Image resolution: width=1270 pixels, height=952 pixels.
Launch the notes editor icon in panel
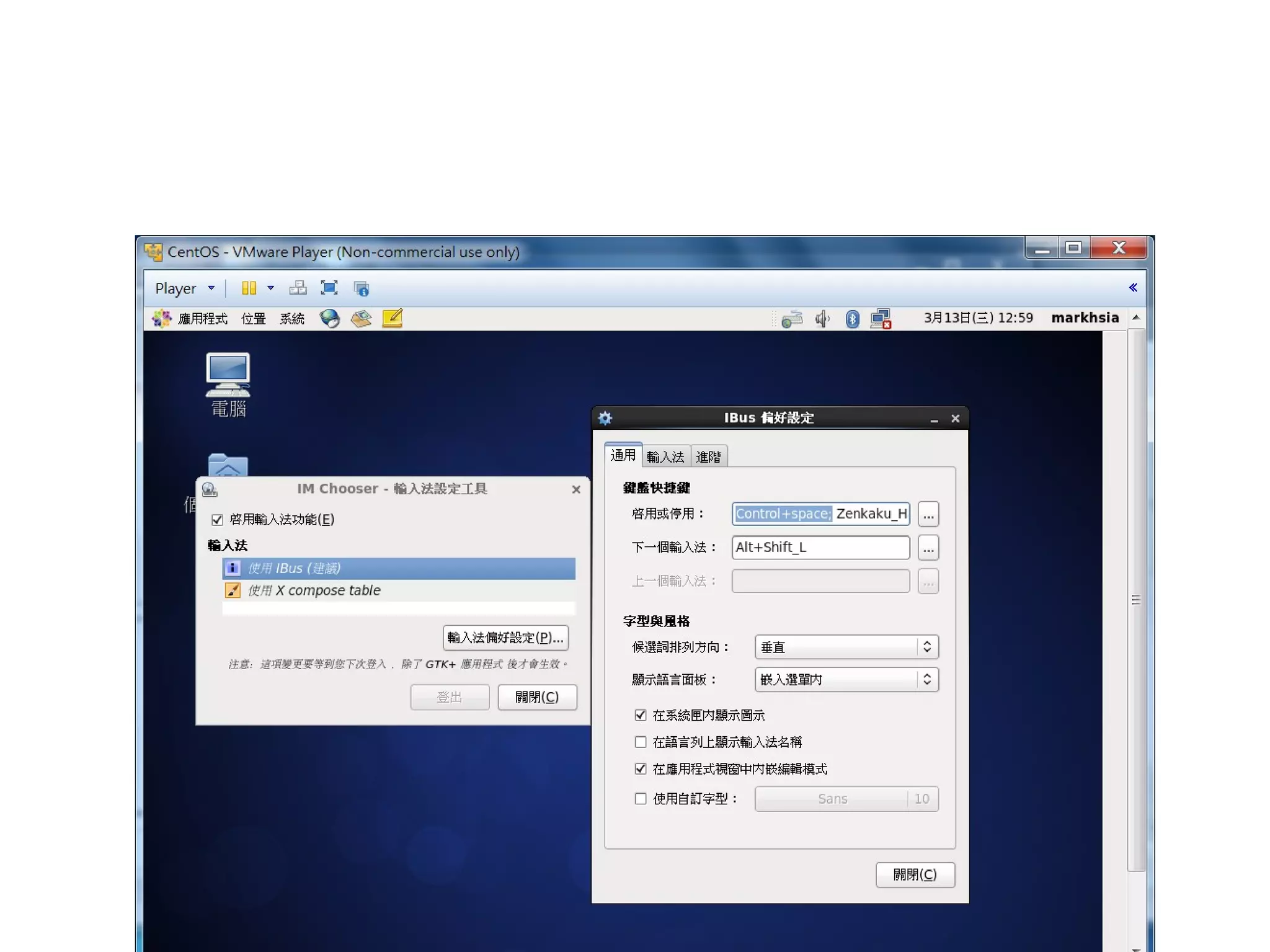coord(393,318)
